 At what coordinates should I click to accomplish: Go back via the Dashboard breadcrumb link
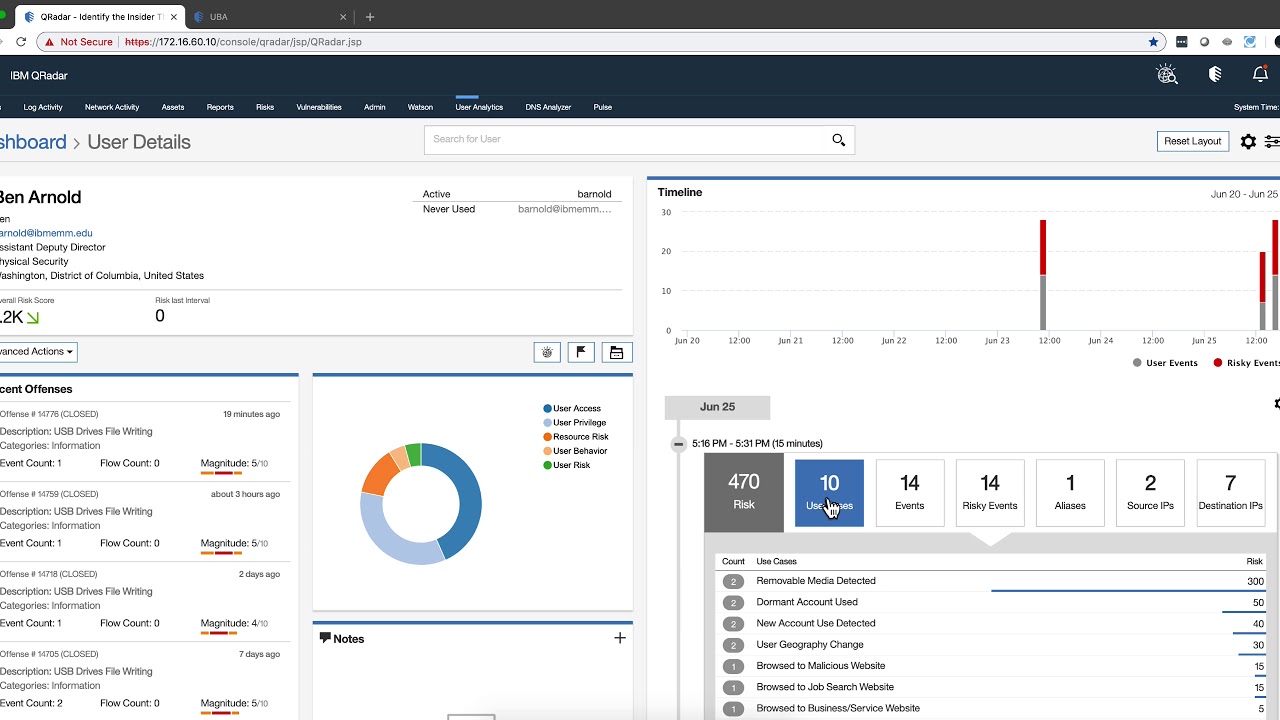[x=33, y=142]
